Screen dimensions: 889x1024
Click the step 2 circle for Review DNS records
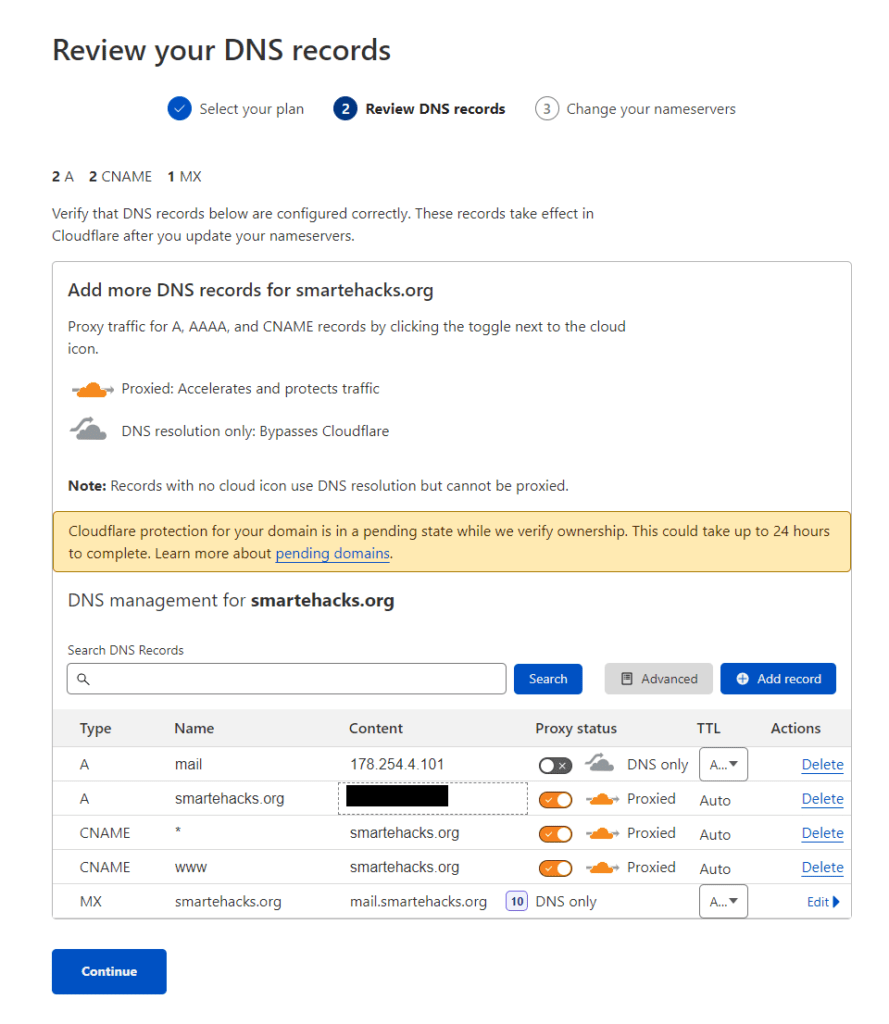(346, 108)
